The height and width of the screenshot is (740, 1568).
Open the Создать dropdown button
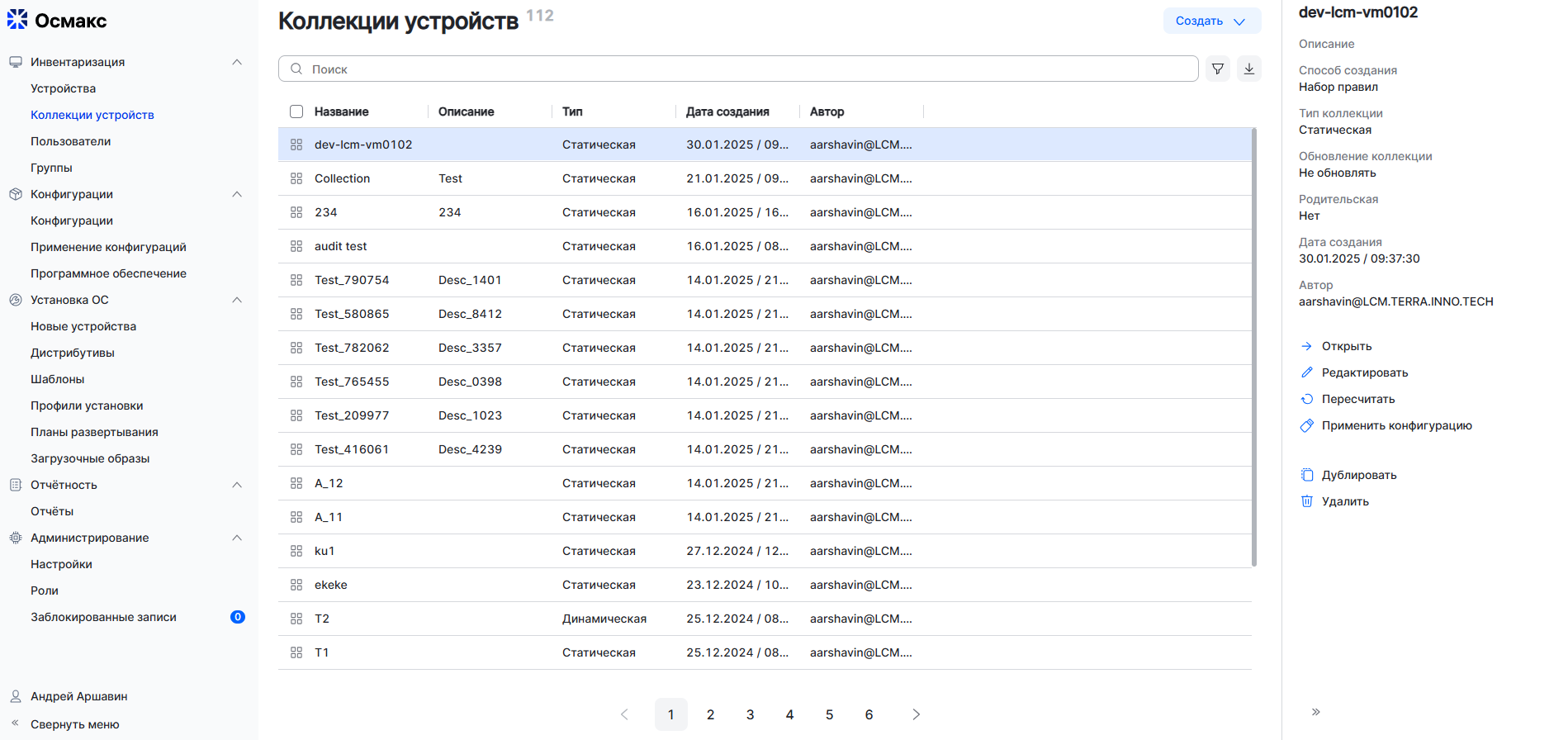pos(1211,21)
